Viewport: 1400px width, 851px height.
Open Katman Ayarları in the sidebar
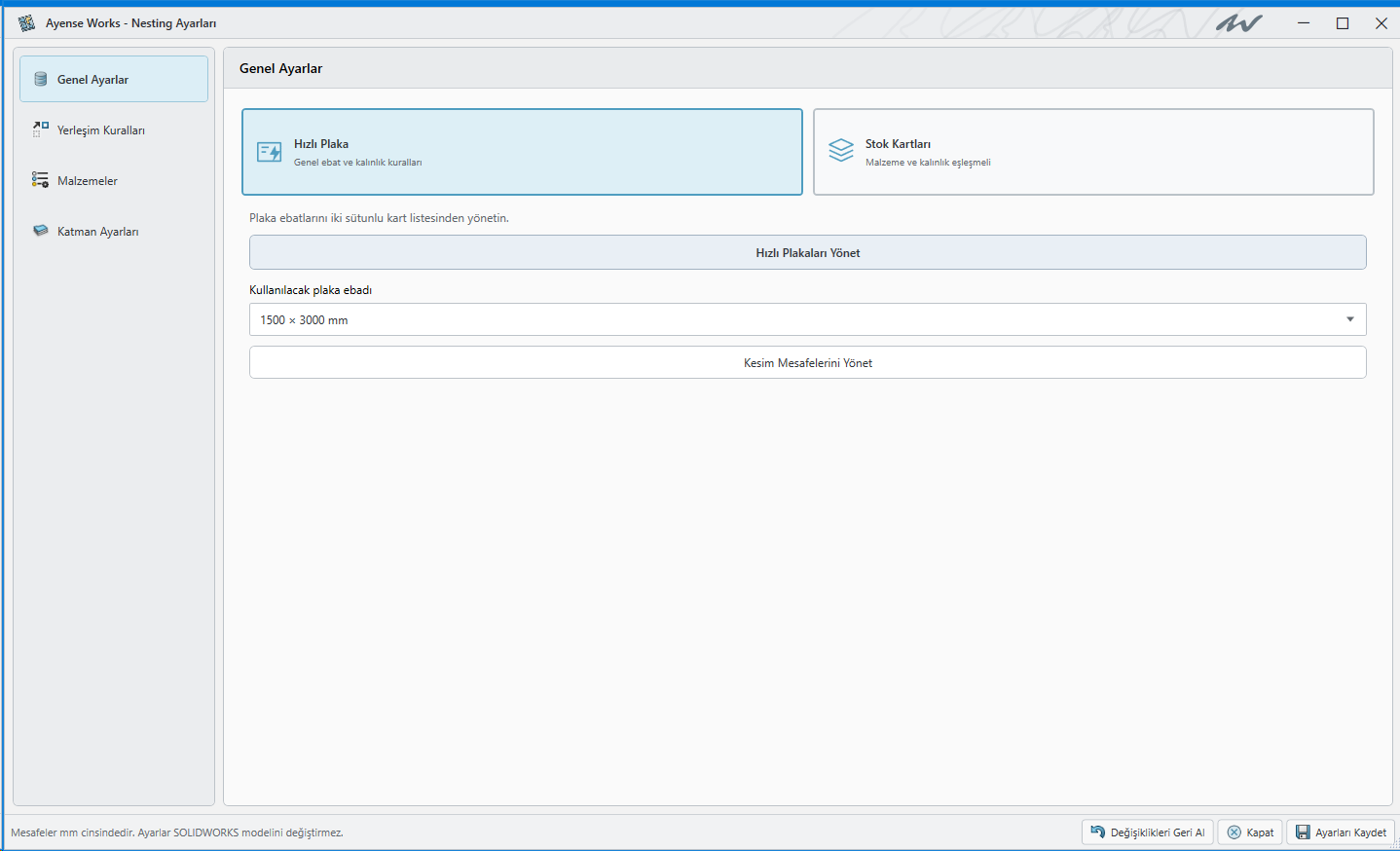[114, 231]
